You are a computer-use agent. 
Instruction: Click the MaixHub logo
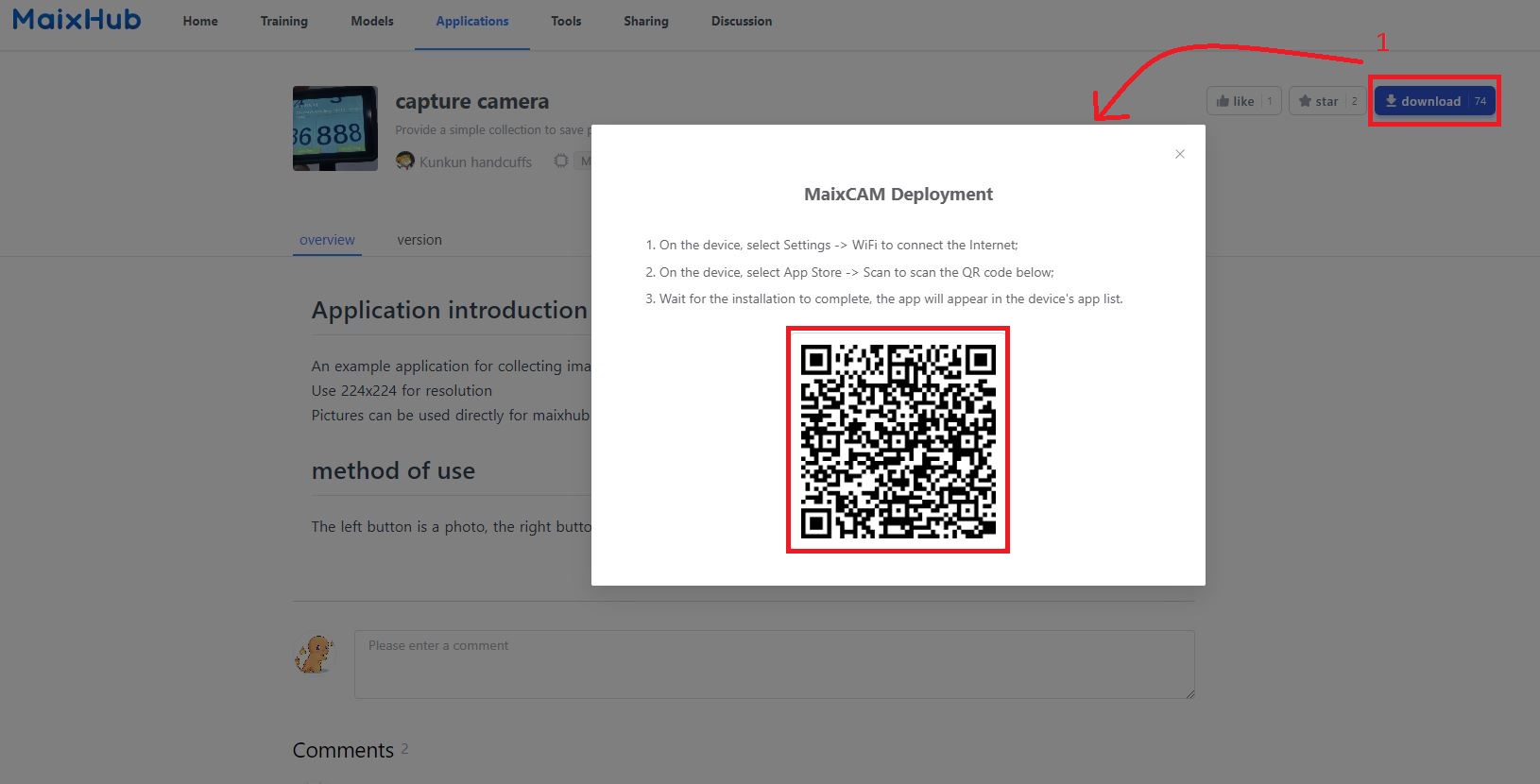pos(77,19)
